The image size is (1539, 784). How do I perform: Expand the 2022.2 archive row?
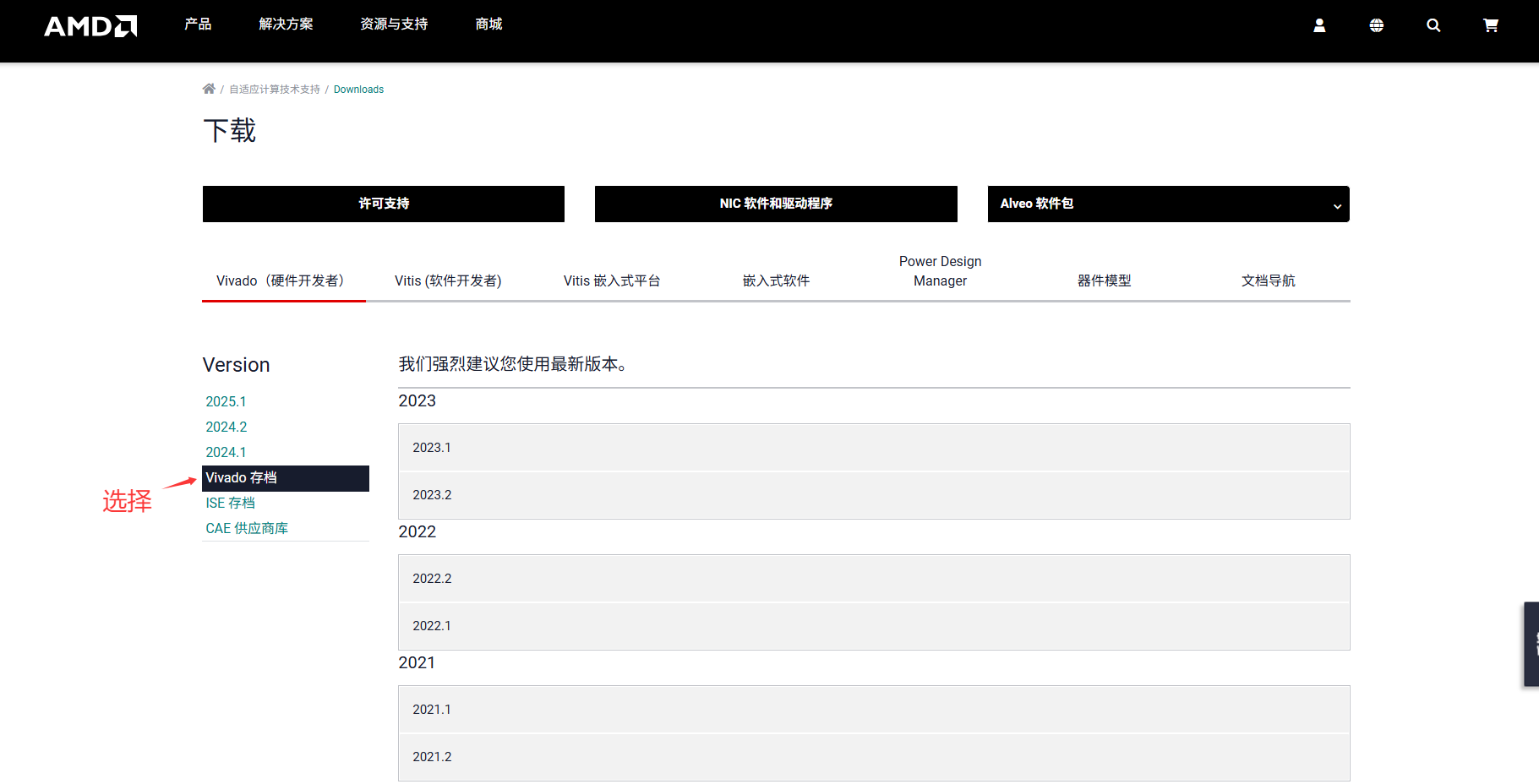874,579
